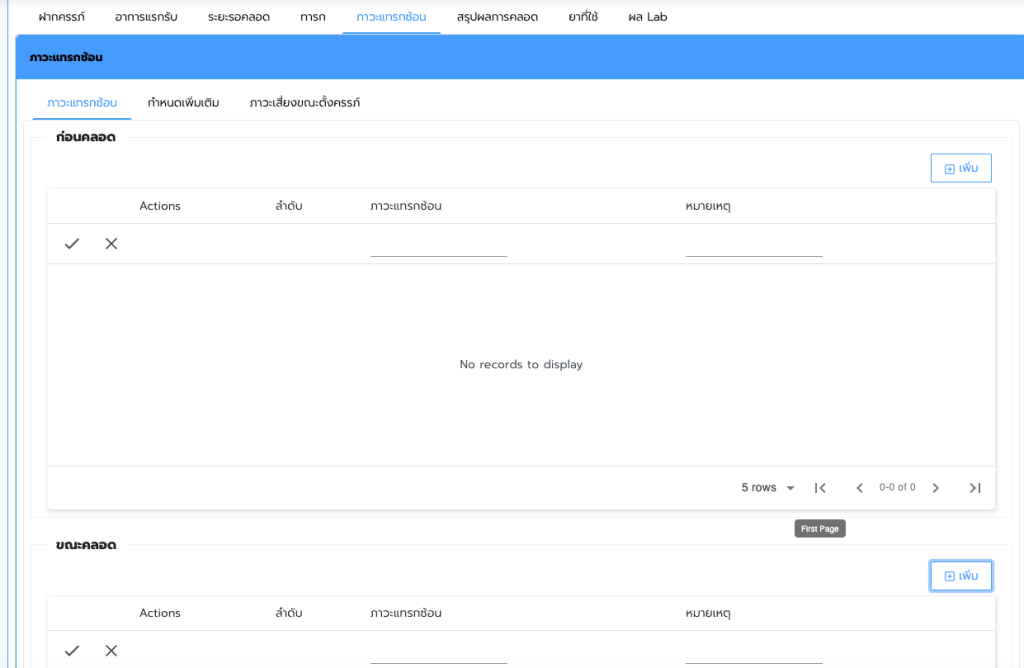Screen dimensions: 1024x668
Task: Click ภาวะแทรกซ้อน input field in ก่อนคลอด
Action: pos(438,246)
